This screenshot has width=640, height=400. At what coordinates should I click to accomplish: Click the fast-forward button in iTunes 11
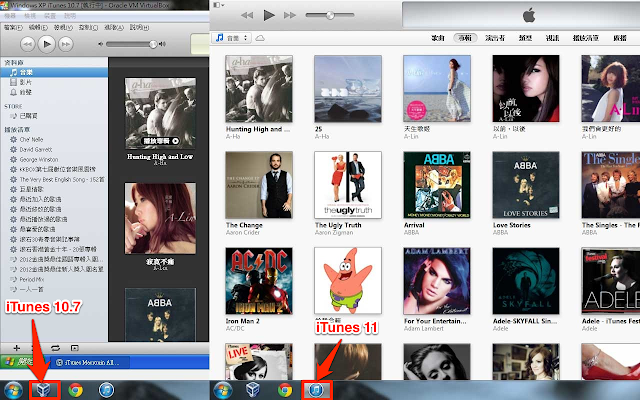[x=290, y=16]
